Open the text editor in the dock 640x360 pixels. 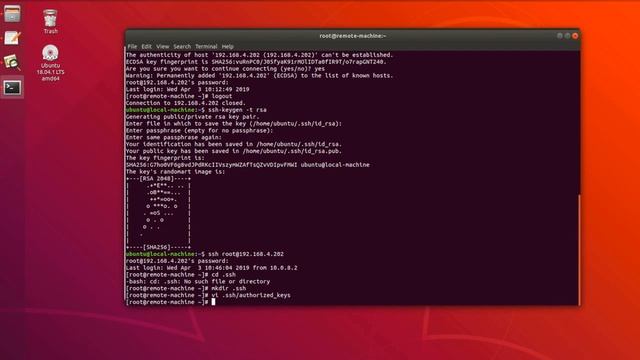12,38
